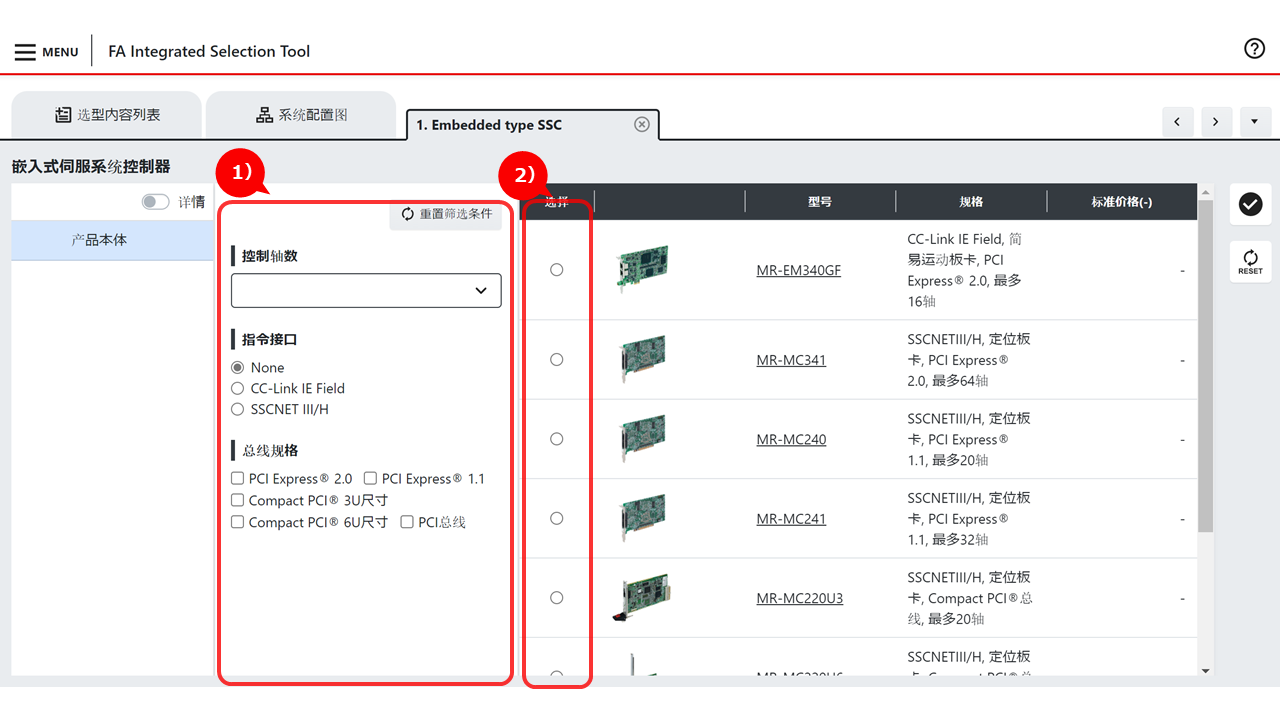The width and height of the screenshot is (1280, 720).
Task: Select 产品本体 in left panel
Action: [x=99, y=240]
